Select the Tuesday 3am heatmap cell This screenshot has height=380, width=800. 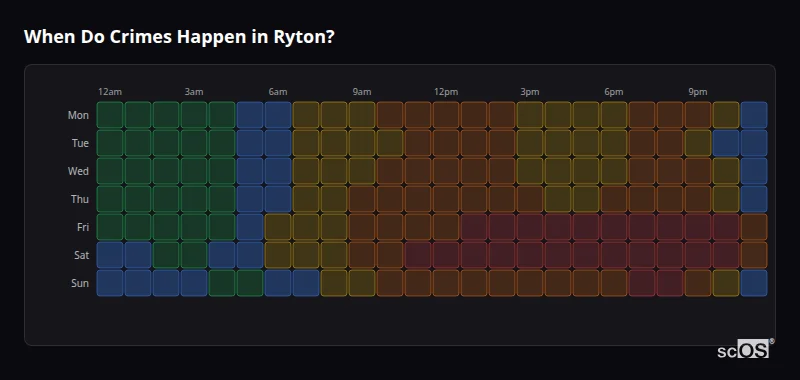pyautogui.click(x=194, y=143)
